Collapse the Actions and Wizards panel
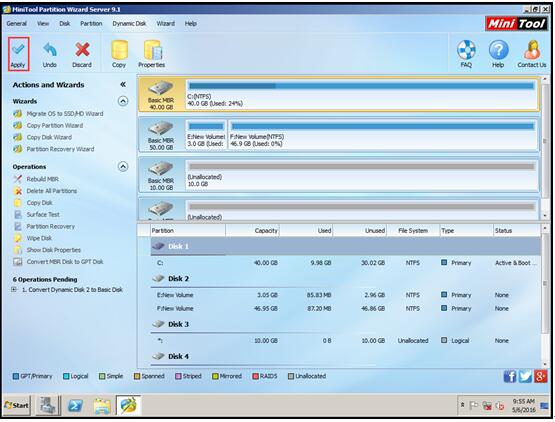Viewport: 555px width, 422px height. [123, 84]
